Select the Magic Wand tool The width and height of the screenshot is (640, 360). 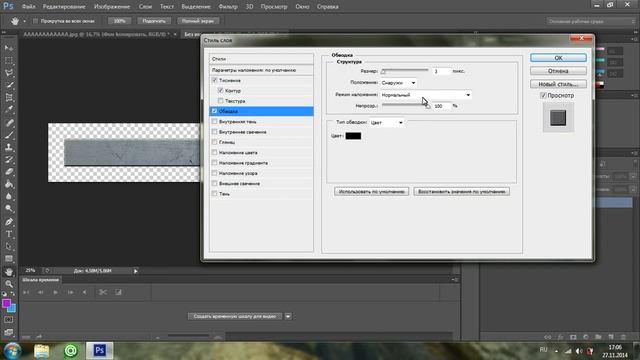9,85
